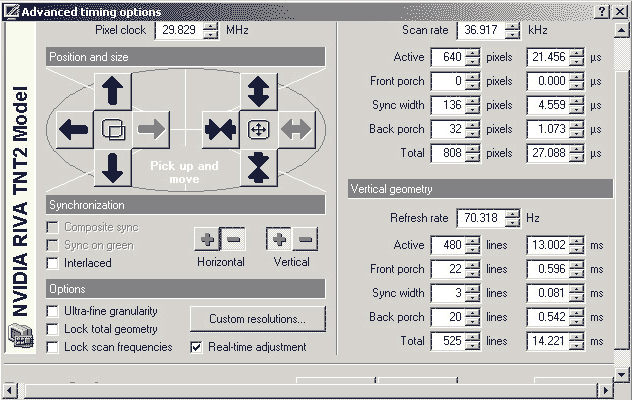Click horizontal Active pixels stepper
This screenshot has width=632, height=400.
[x=472, y=57]
